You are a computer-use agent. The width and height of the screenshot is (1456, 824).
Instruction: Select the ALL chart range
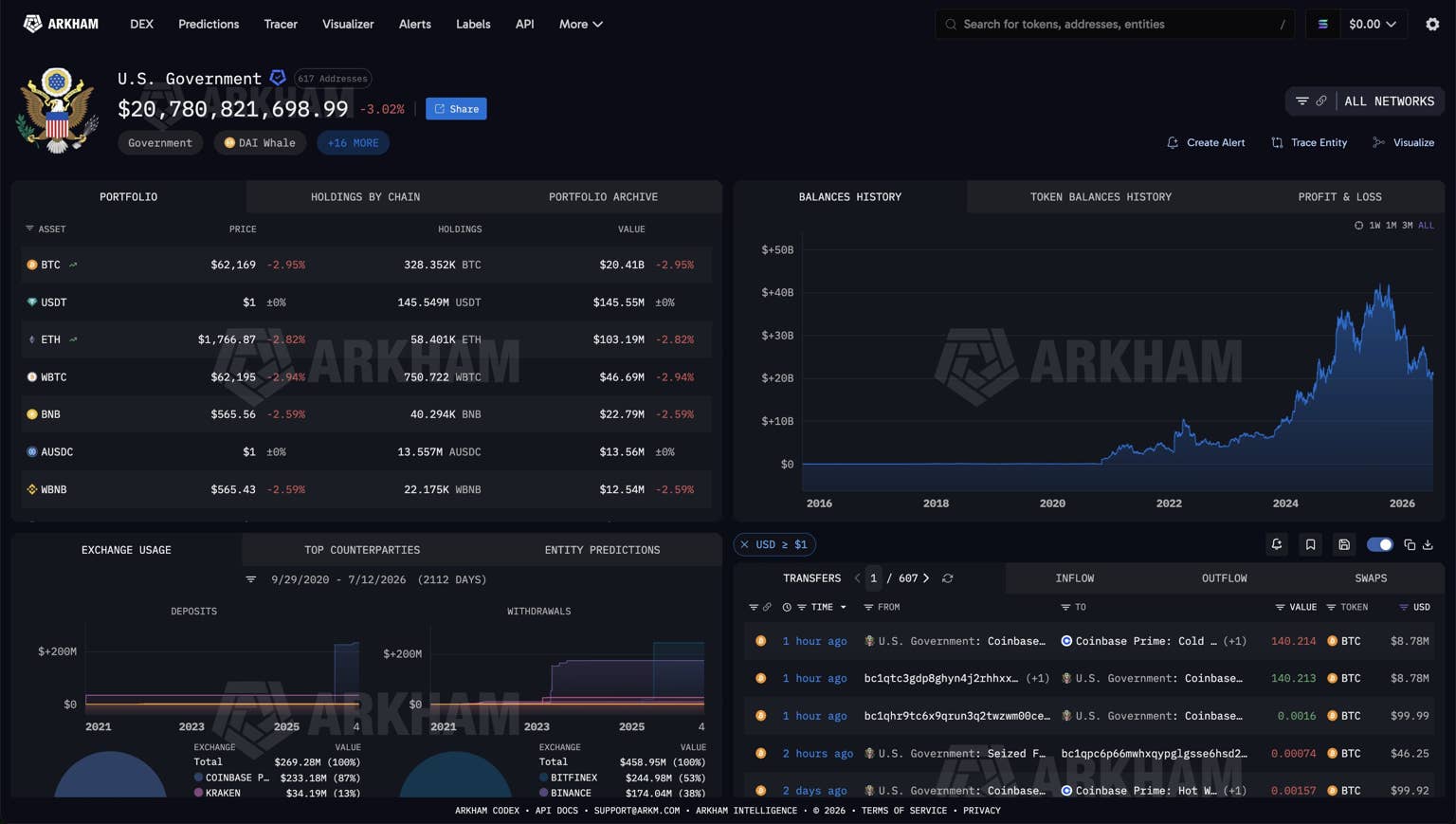coord(1426,226)
